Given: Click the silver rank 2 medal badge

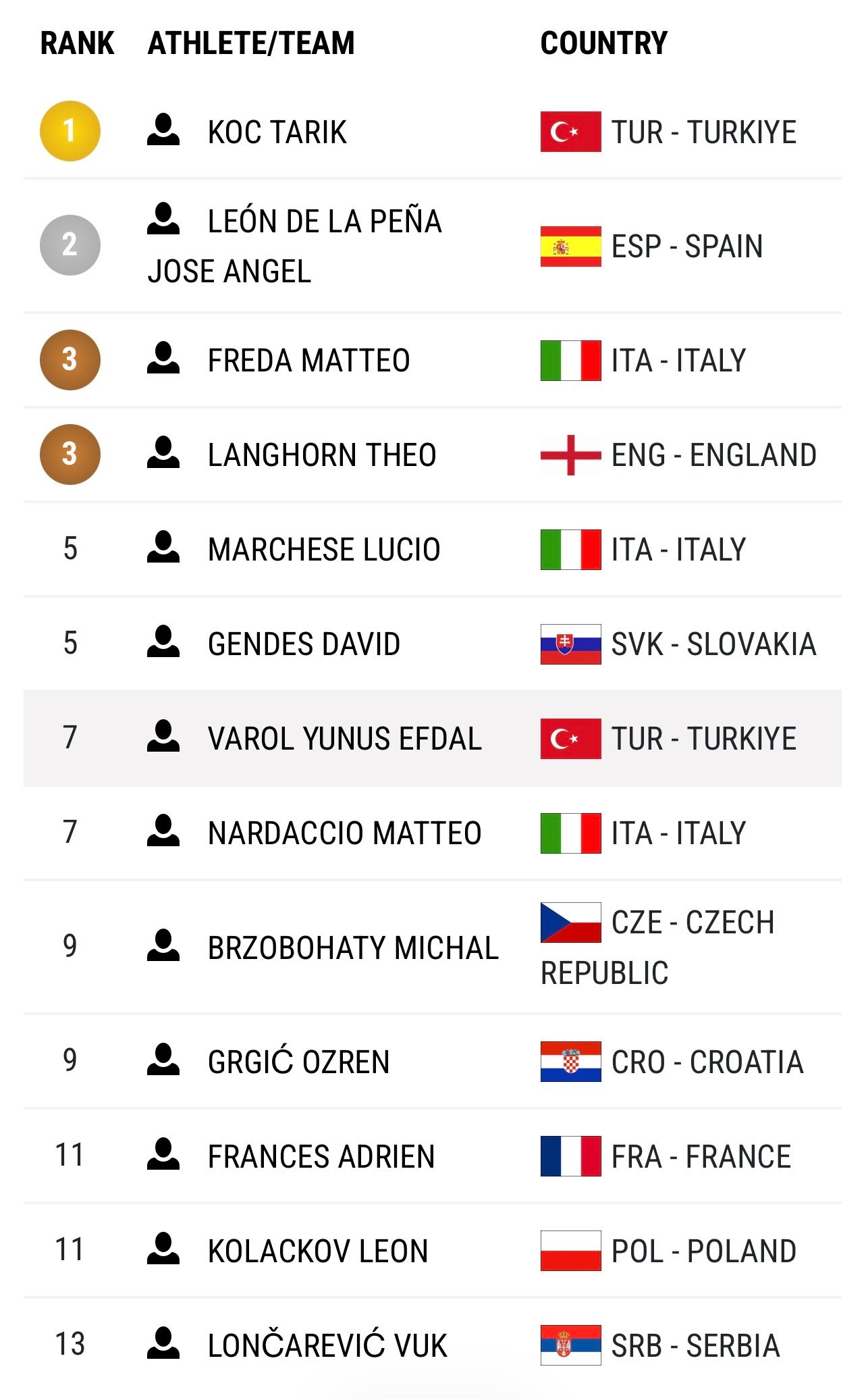Looking at the screenshot, I should (70, 245).
